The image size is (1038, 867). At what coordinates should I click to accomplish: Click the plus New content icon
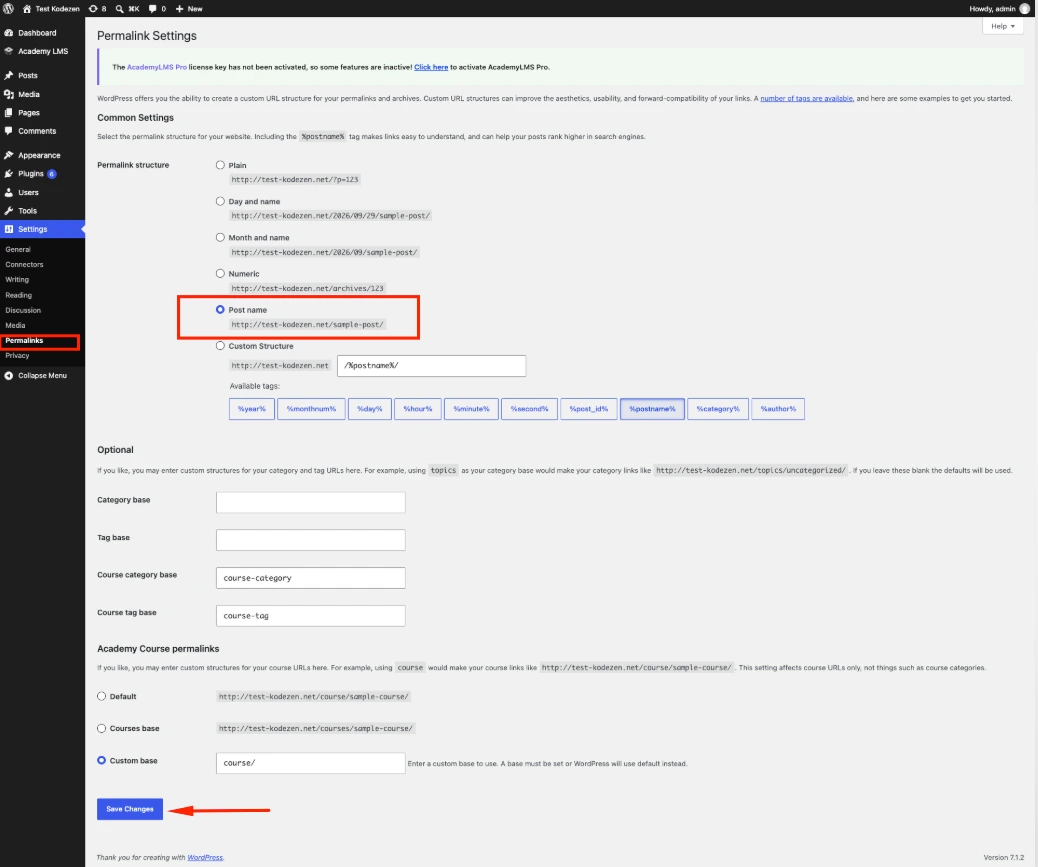click(179, 9)
